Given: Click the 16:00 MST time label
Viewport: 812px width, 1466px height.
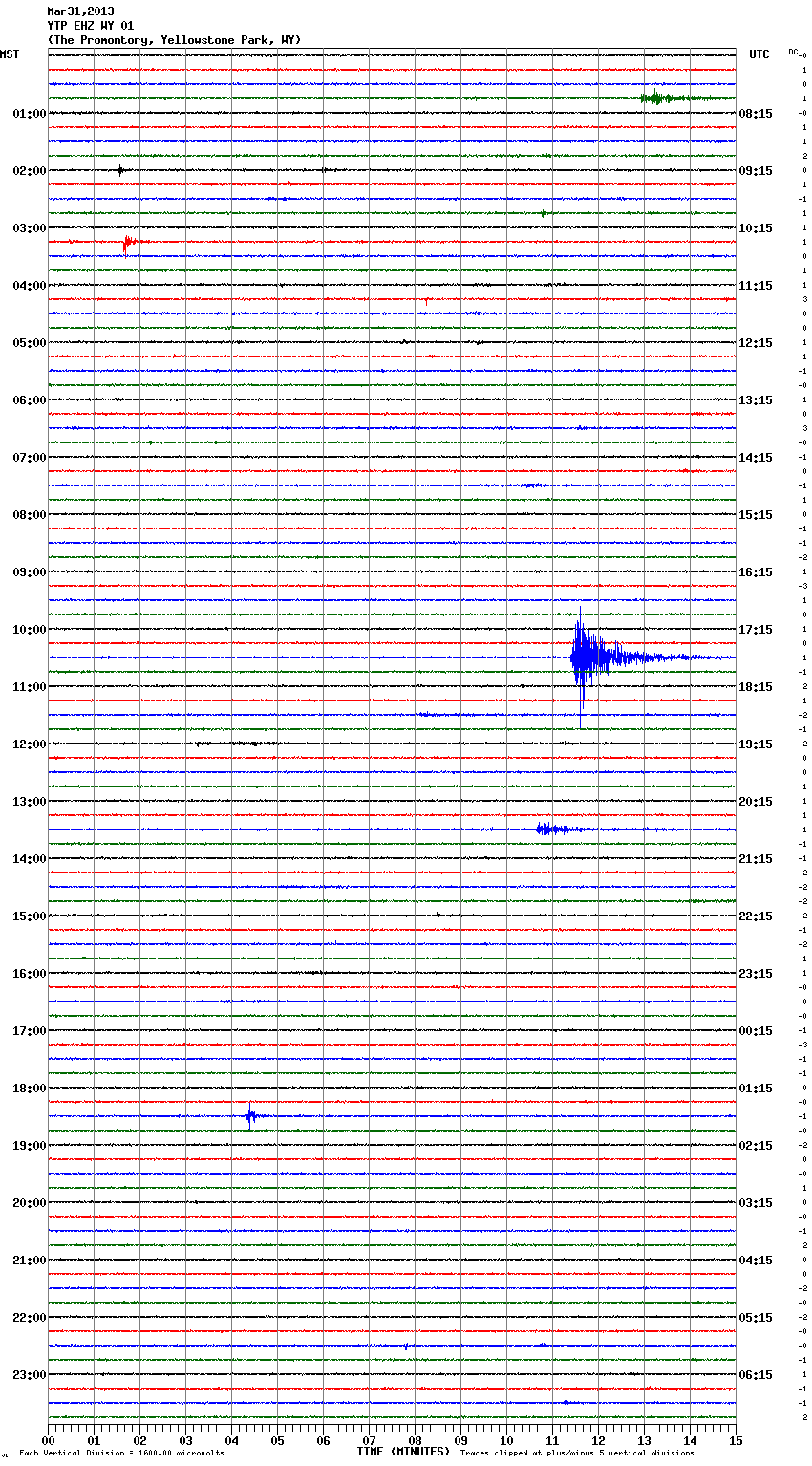Looking at the screenshot, I should pyautogui.click(x=29, y=974).
